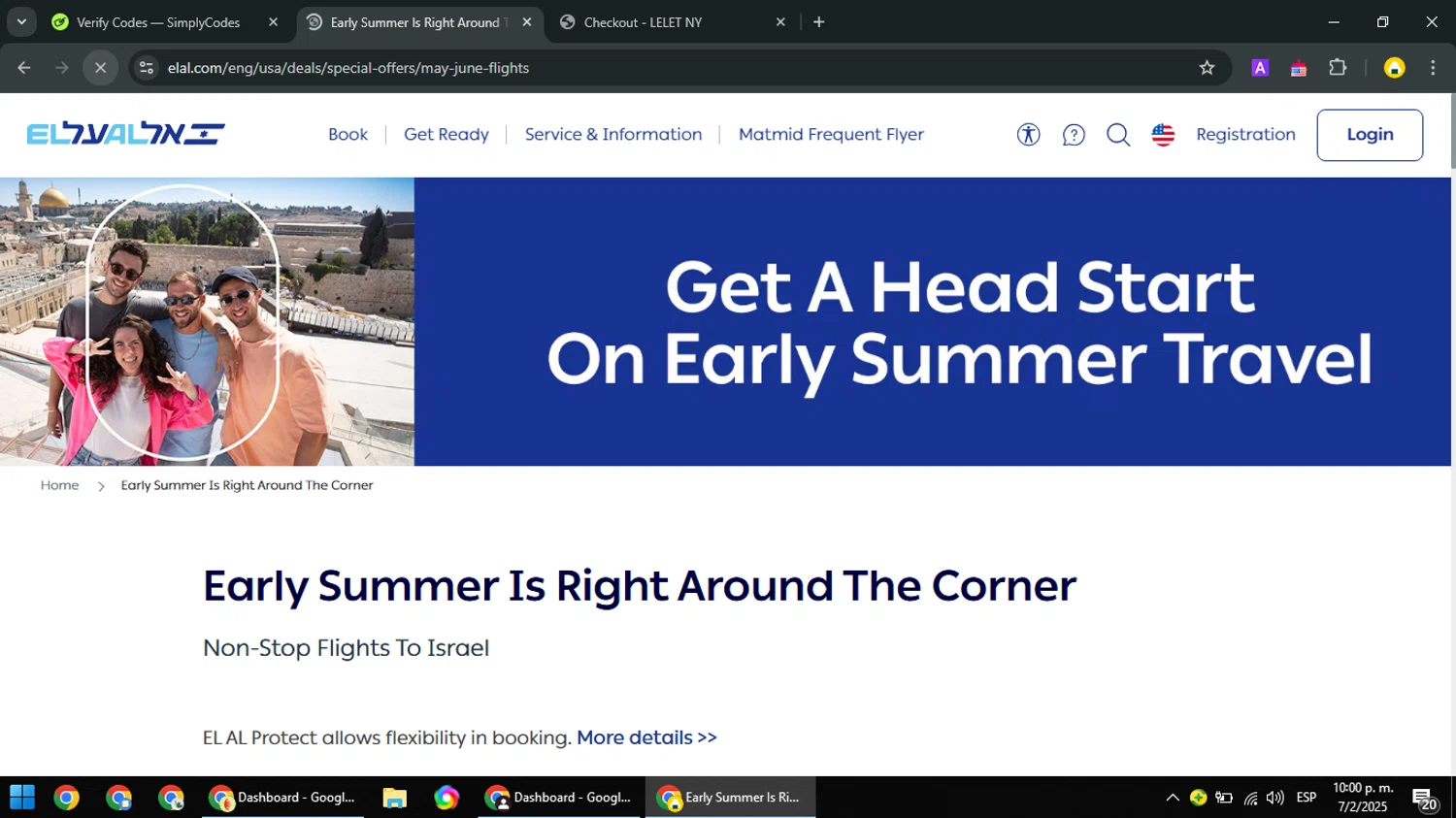Go forward to the next page

(x=62, y=68)
